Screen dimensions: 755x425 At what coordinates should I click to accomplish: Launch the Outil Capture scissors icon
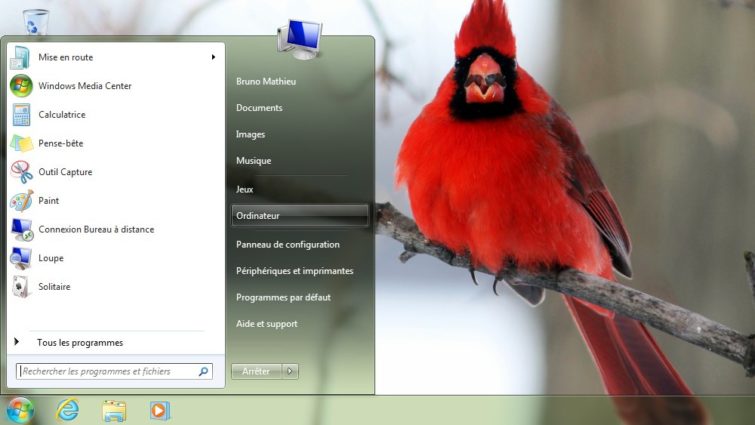(x=21, y=172)
